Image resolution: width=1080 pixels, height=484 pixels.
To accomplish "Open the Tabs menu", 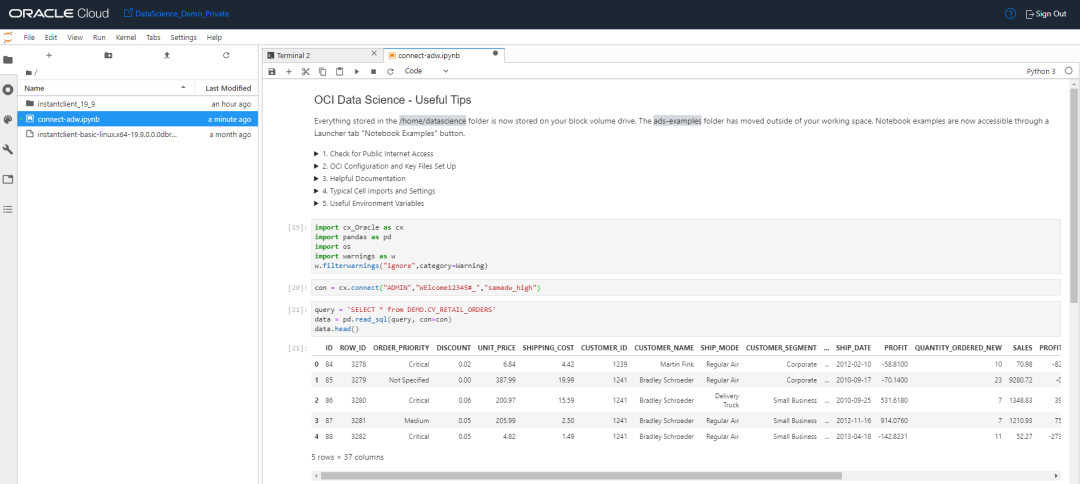I will [x=154, y=37].
